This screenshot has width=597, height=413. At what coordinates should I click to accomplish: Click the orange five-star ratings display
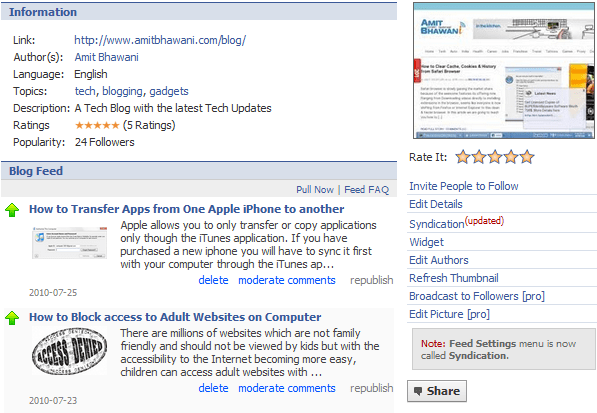click(97, 125)
